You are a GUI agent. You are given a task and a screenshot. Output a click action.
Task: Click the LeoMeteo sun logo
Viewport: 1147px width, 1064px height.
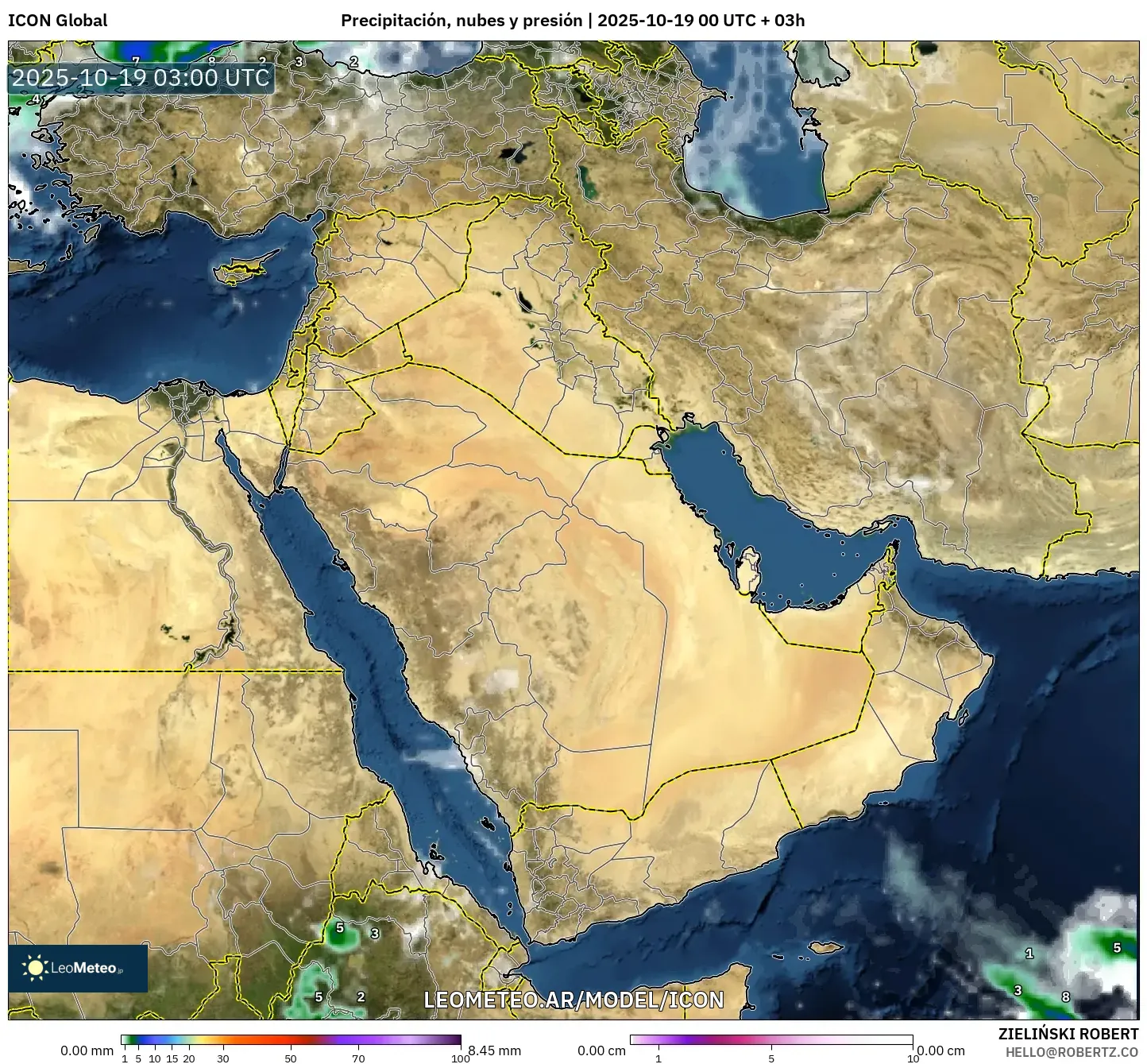(x=35, y=967)
